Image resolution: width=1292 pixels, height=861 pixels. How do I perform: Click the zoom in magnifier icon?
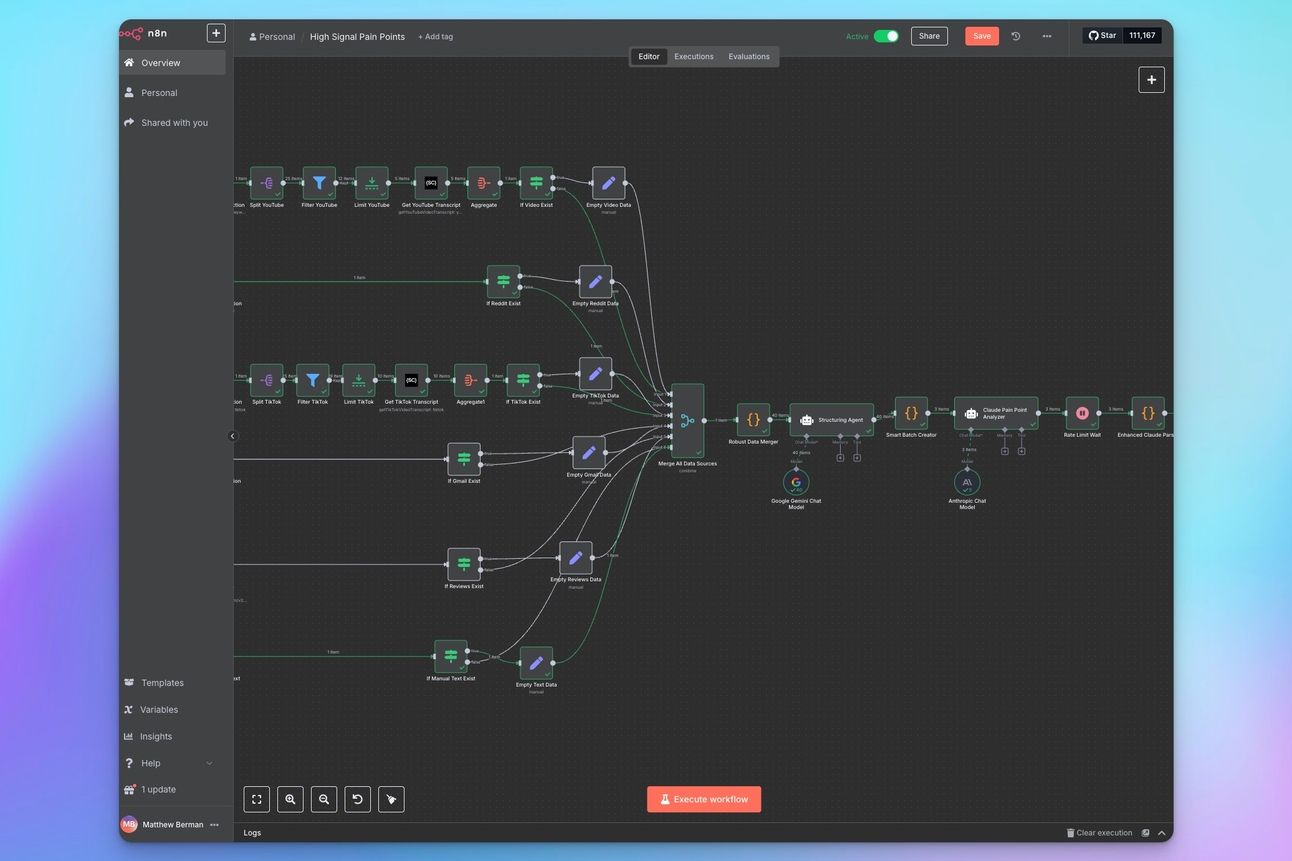[290, 799]
